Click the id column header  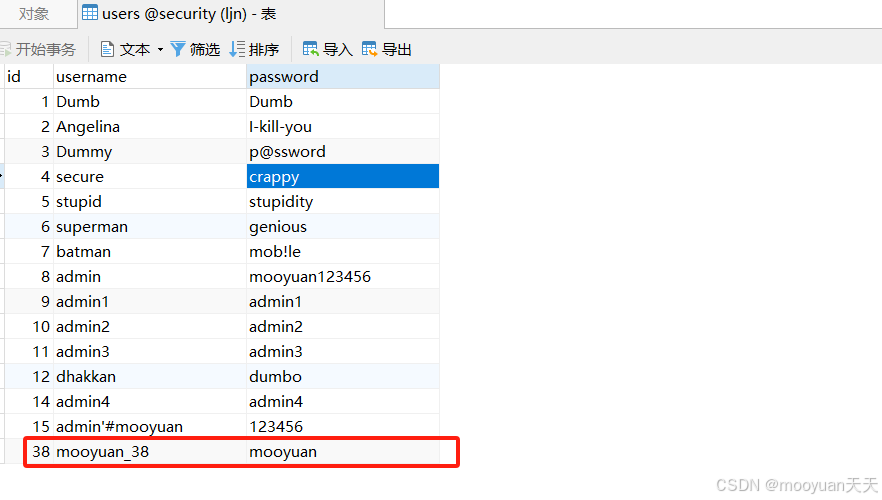pyautogui.click(x=29, y=76)
